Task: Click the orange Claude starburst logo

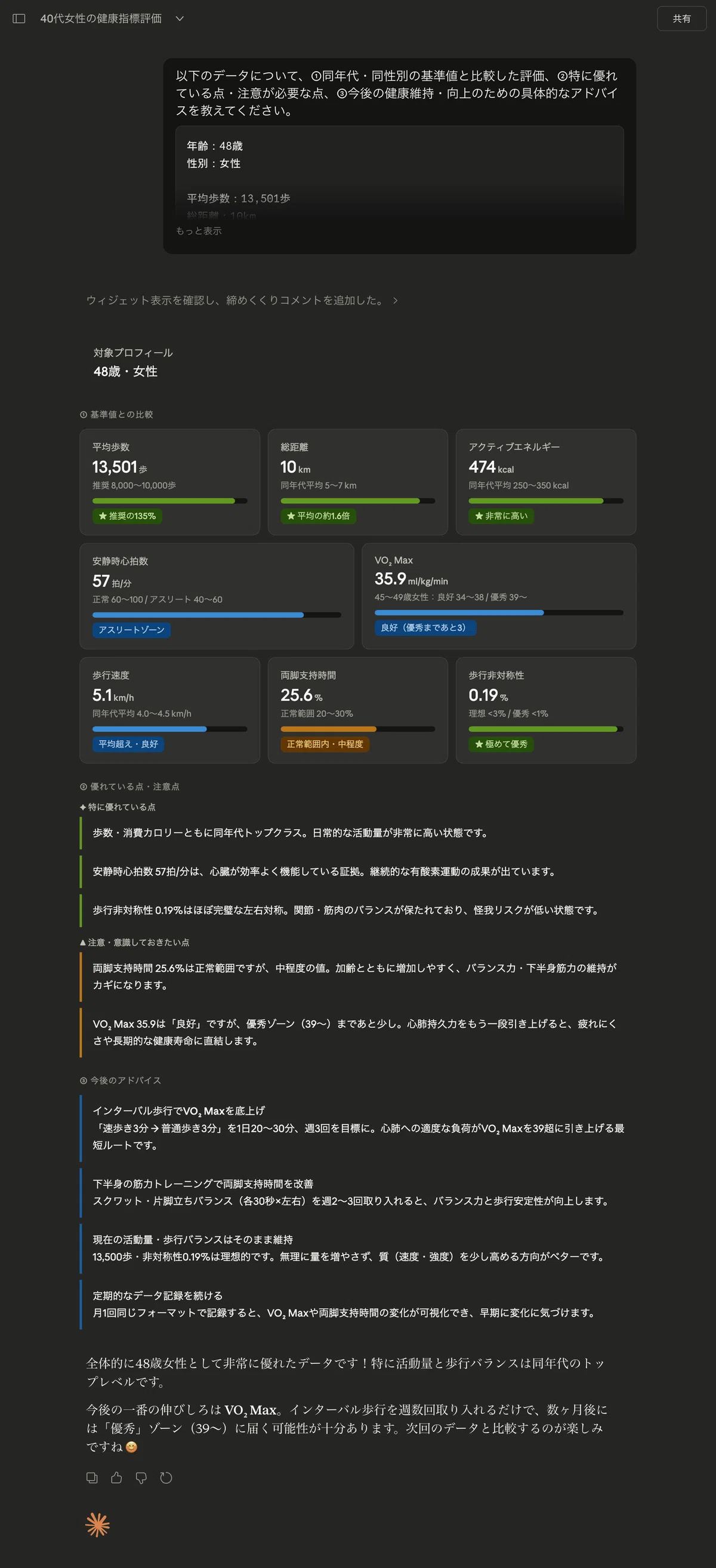Action: pyautogui.click(x=97, y=1525)
